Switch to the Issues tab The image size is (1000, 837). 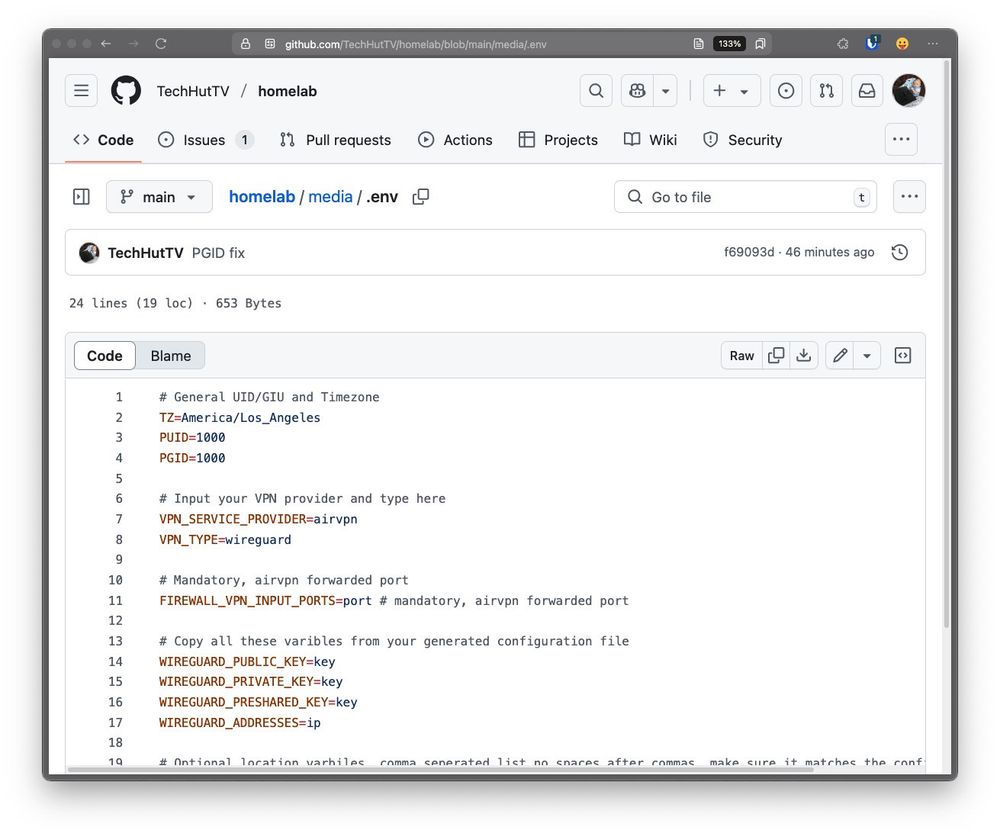coord(205,140)
